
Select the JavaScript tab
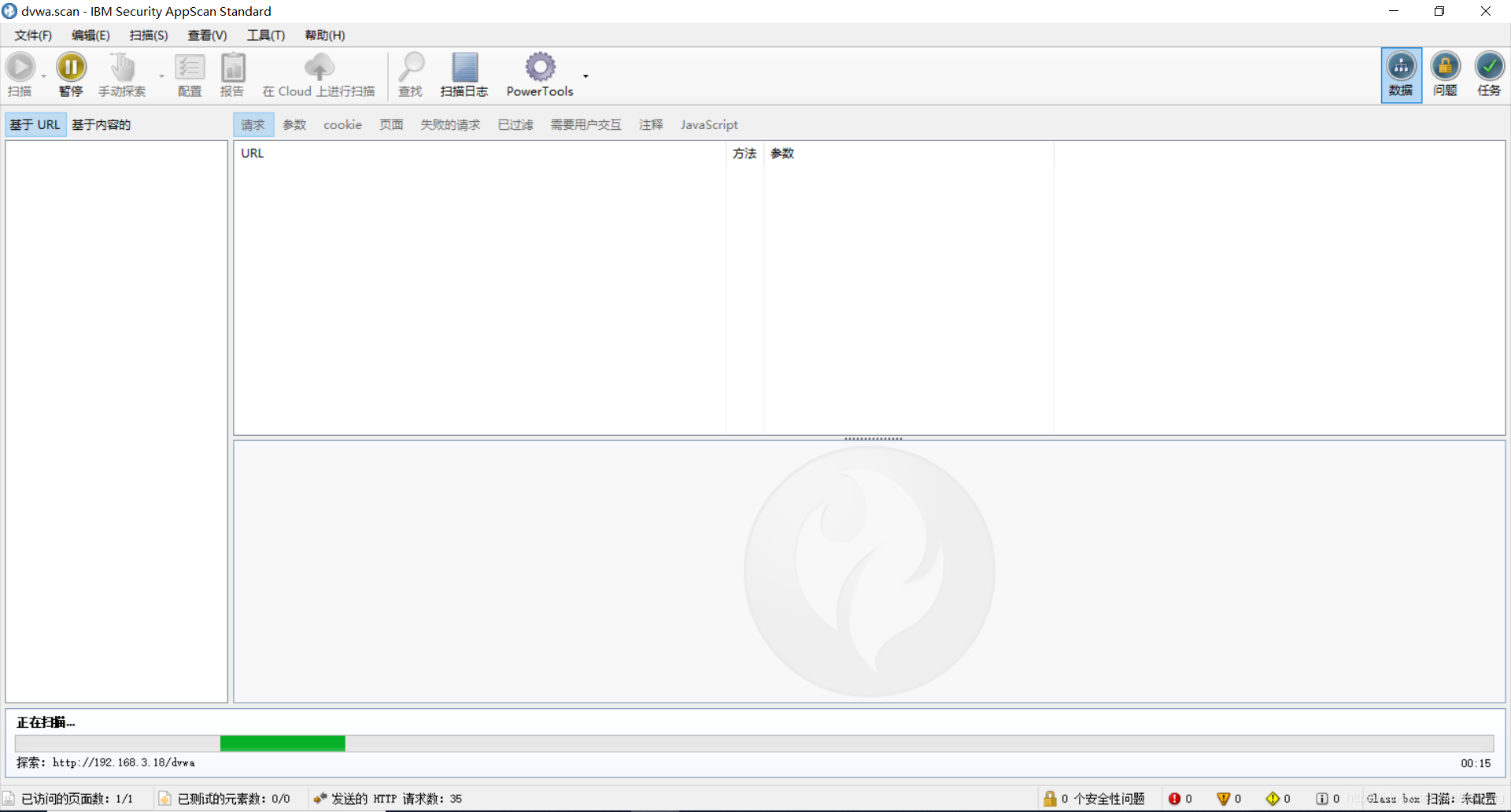(709, 124)
